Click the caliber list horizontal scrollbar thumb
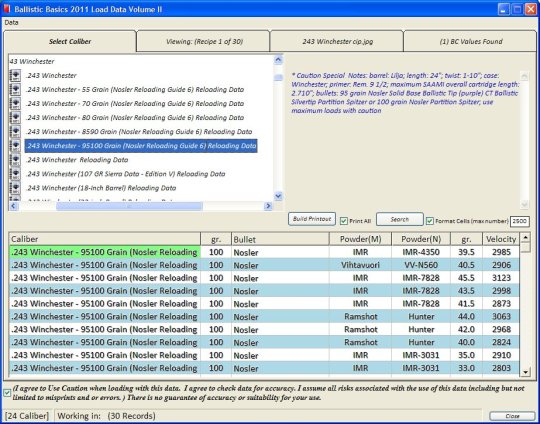Screen dimensions: 540x424 tap(129, 206)
